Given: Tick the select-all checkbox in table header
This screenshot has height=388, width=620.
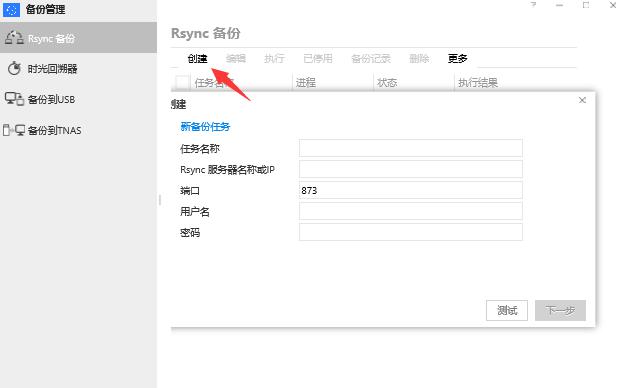Looking at the screenshot, I should [x=182, y=82].
